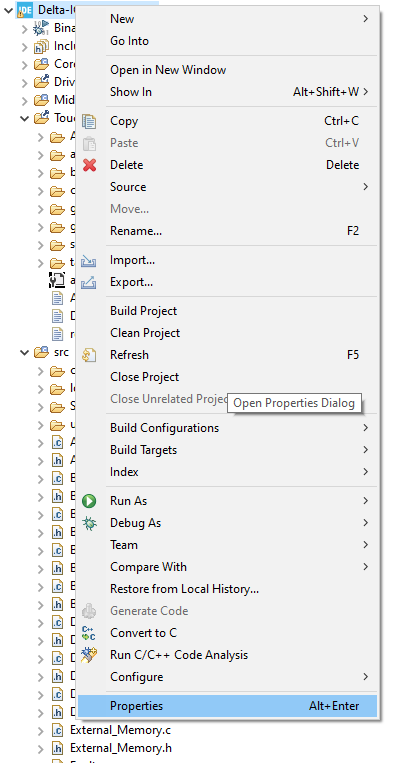Select External_Memory.h file in tree
Screen dimensions: 400x763
121,748
